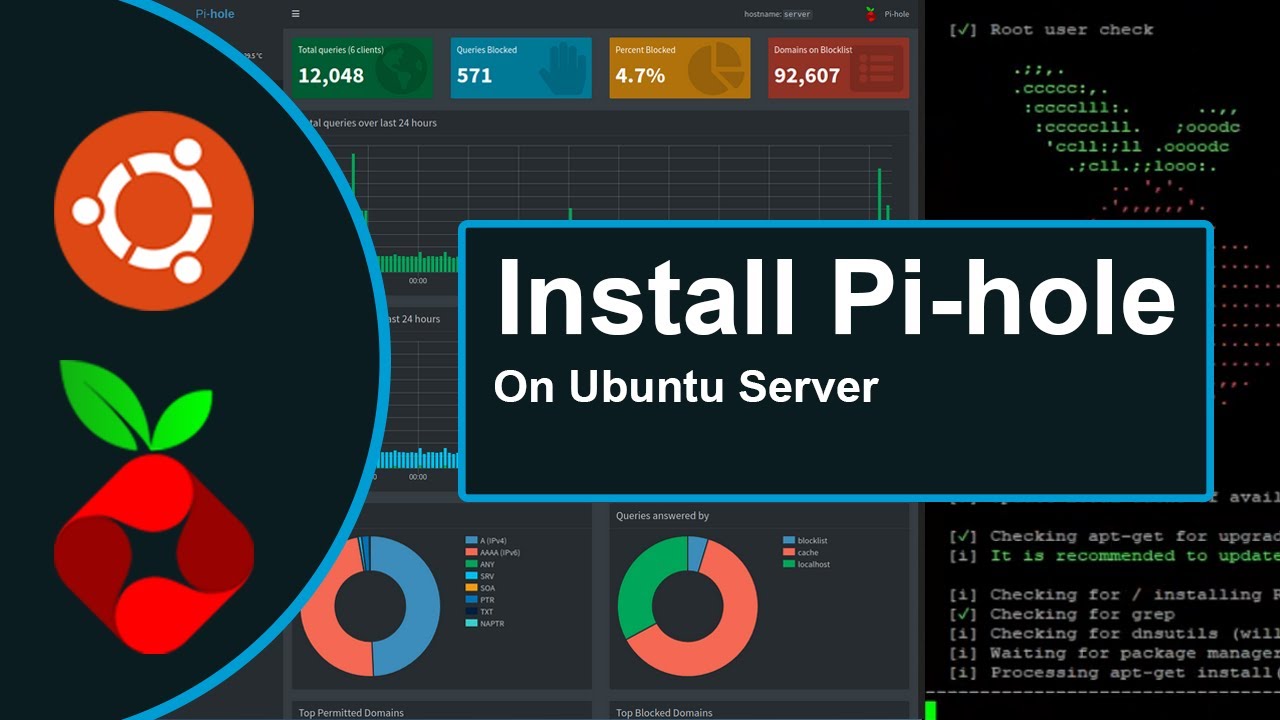Image resolution: width=1280 pixels, height=720 pixels.
Task: Toggle the cache legend entry
Action: (801, 552)
